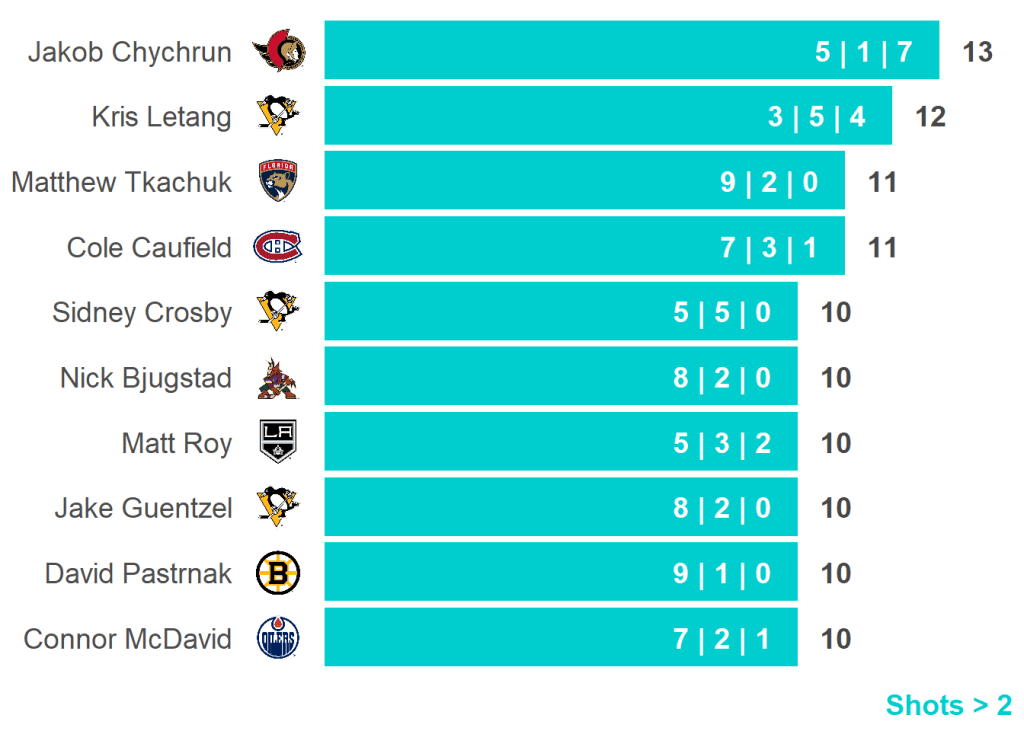Click the "7 | 3 | 1" label on Caufield's bar
1024x731 pixels.
(x=769, y=247)
